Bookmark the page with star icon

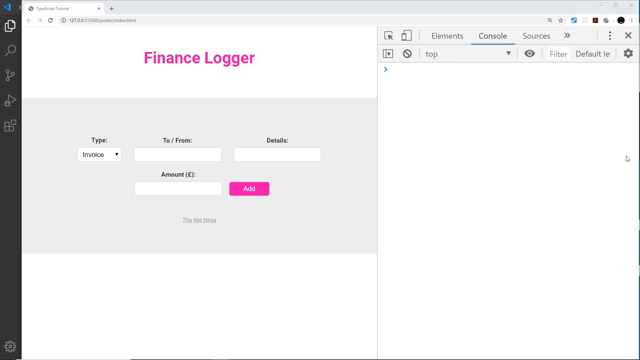pyautogui.click(x=561, y=20)
